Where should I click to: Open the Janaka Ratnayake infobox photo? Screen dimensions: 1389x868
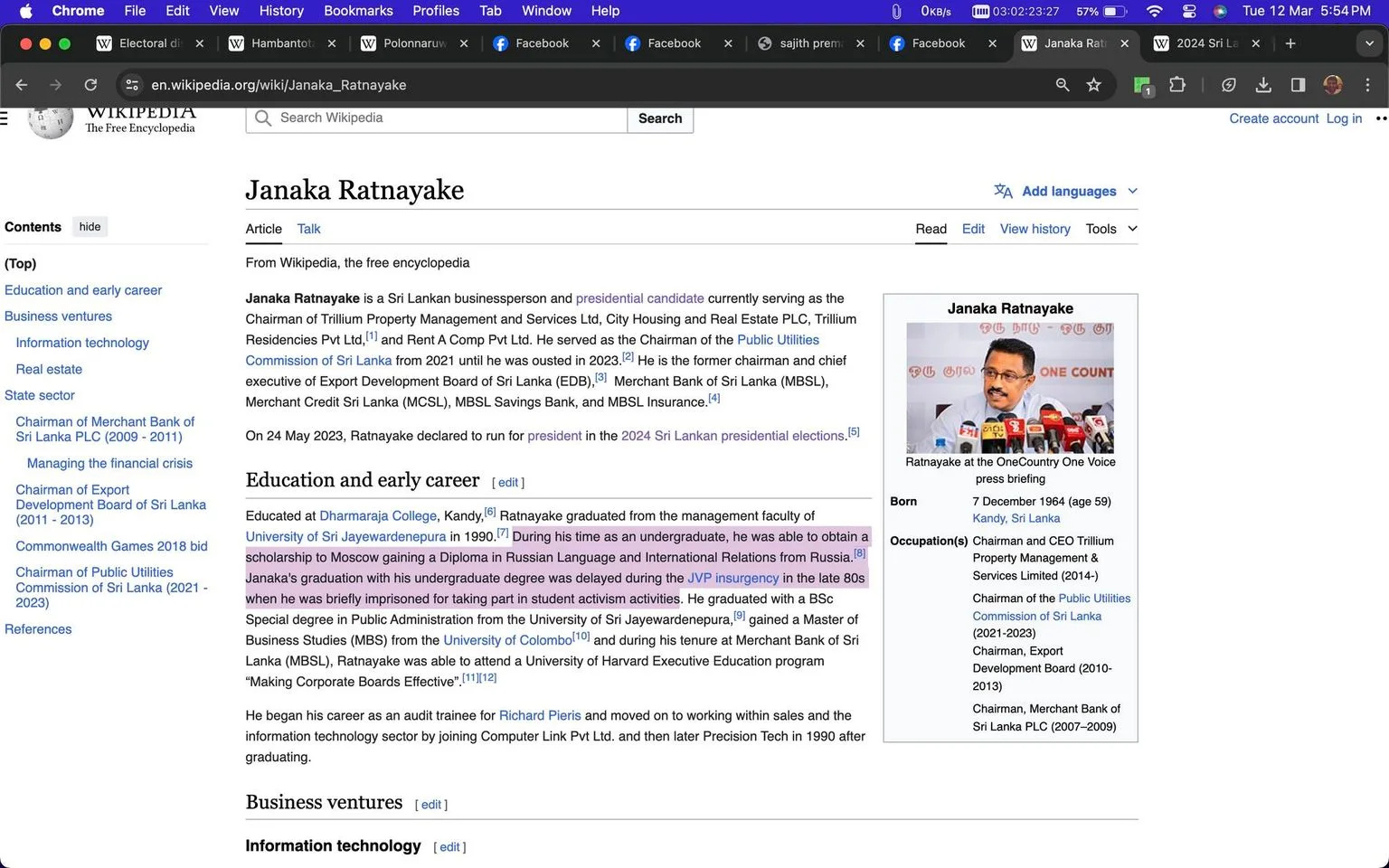[1010, 388]
